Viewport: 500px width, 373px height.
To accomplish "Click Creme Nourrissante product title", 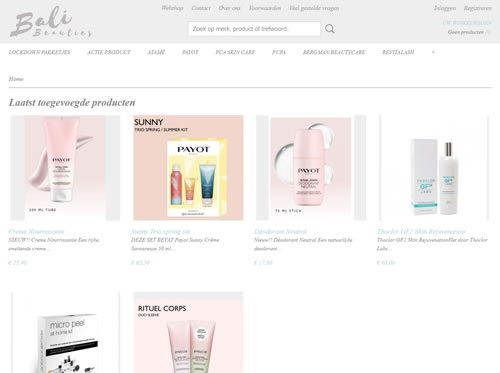I will (36, 231).
